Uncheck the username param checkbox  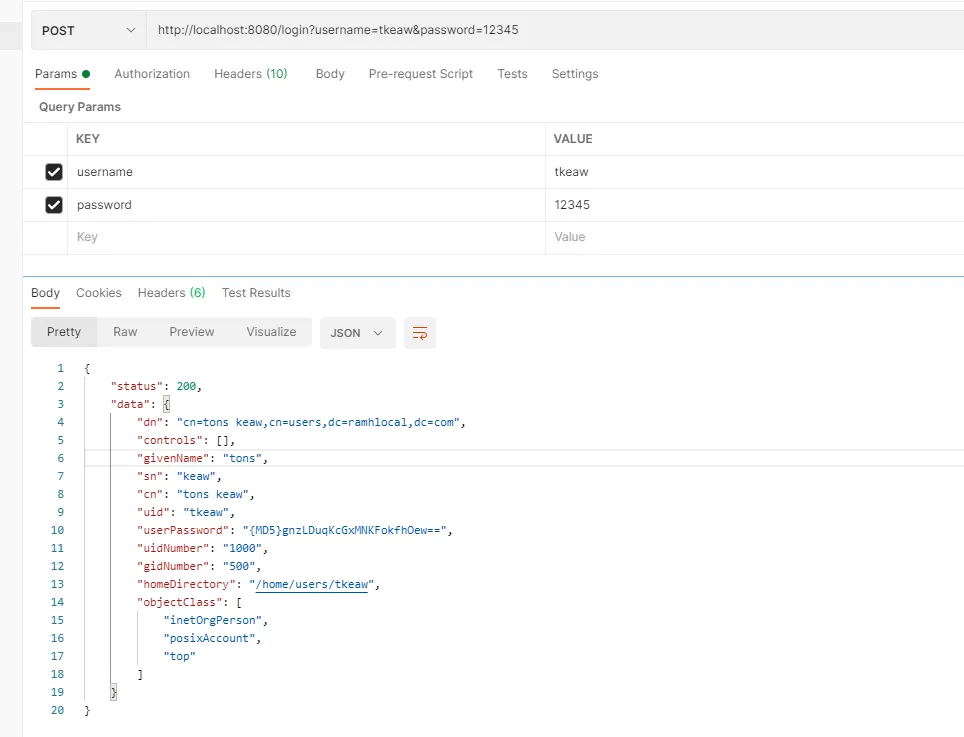[54, 172]
